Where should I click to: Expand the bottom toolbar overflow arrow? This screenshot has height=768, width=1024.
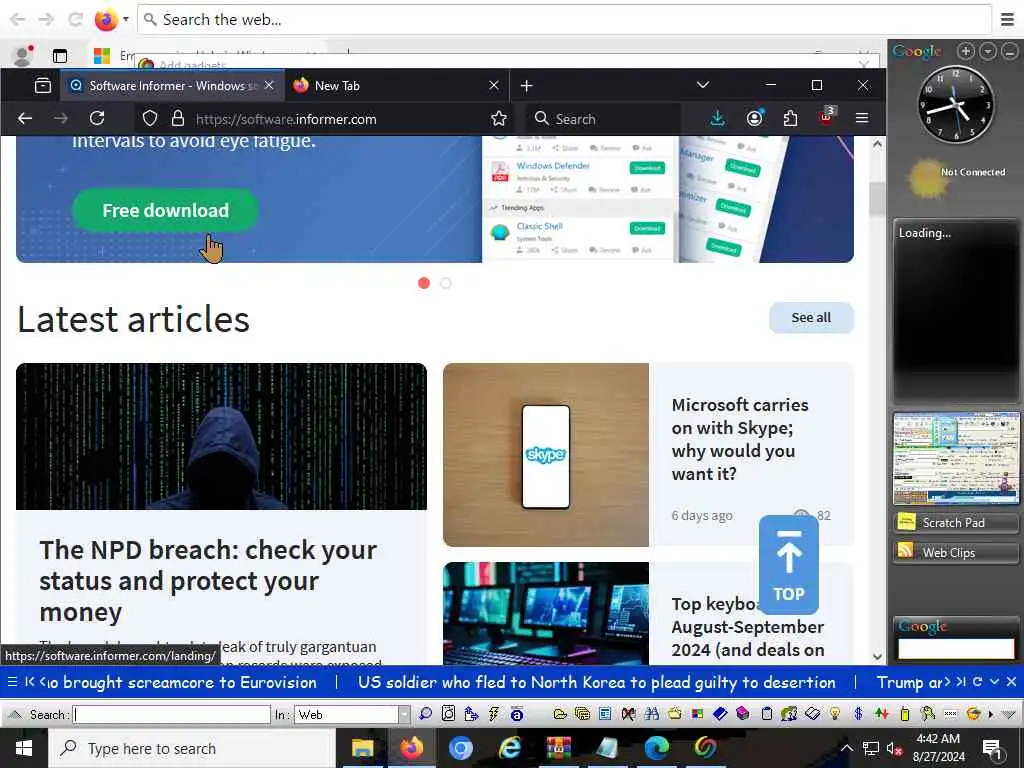coord(990,714)
